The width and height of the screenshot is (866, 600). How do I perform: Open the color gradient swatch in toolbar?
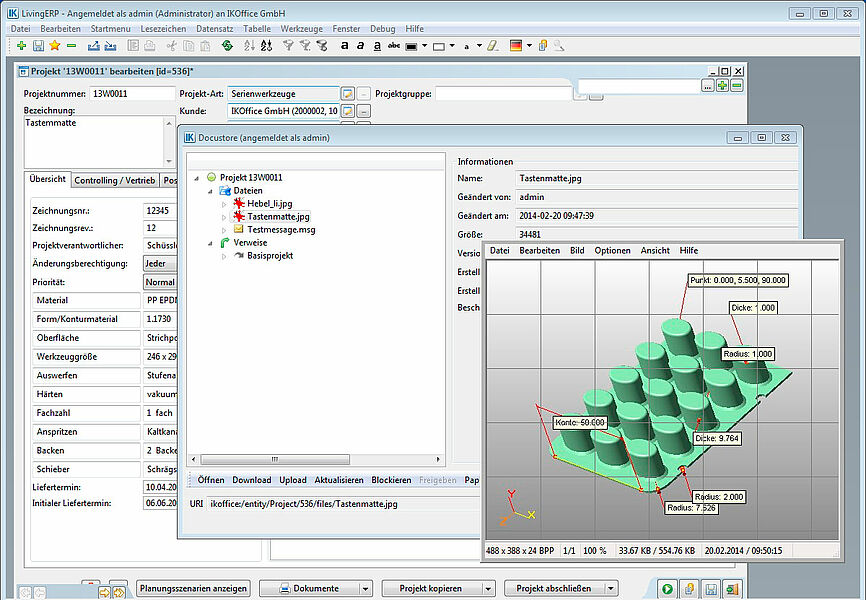pyautogui.click(x=515, y=46)
